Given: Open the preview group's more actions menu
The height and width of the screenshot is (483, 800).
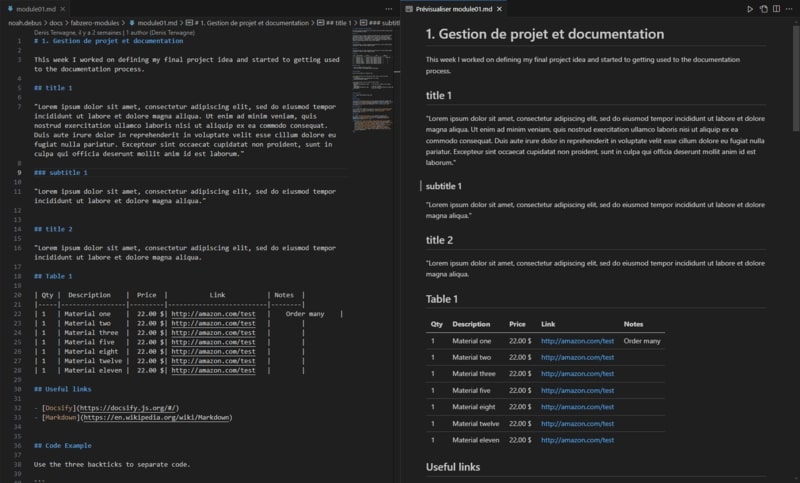Looking at the screenshot, I should (789, 9).
